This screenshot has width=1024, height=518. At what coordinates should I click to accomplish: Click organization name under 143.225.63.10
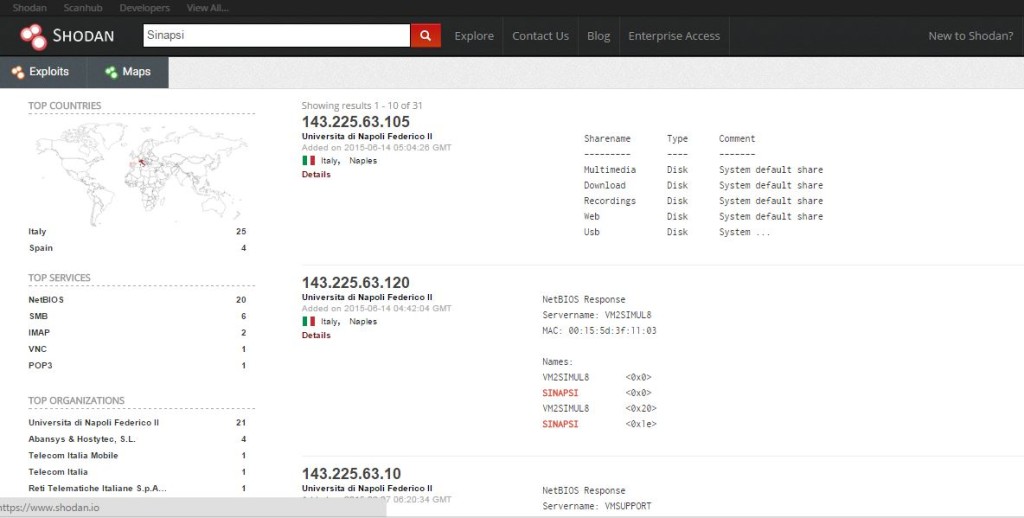367,488
